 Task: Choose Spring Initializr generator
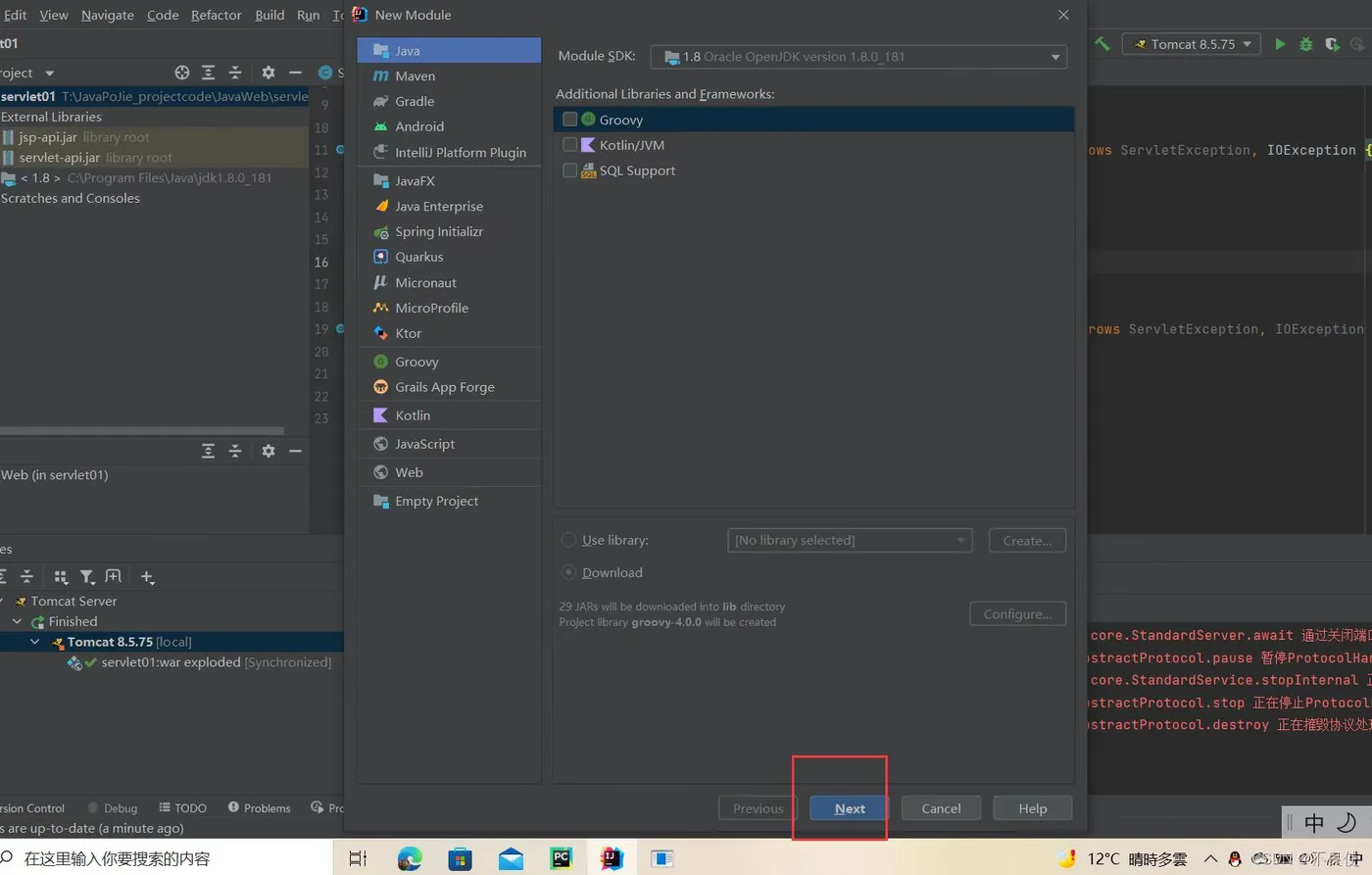coord(449,231)
